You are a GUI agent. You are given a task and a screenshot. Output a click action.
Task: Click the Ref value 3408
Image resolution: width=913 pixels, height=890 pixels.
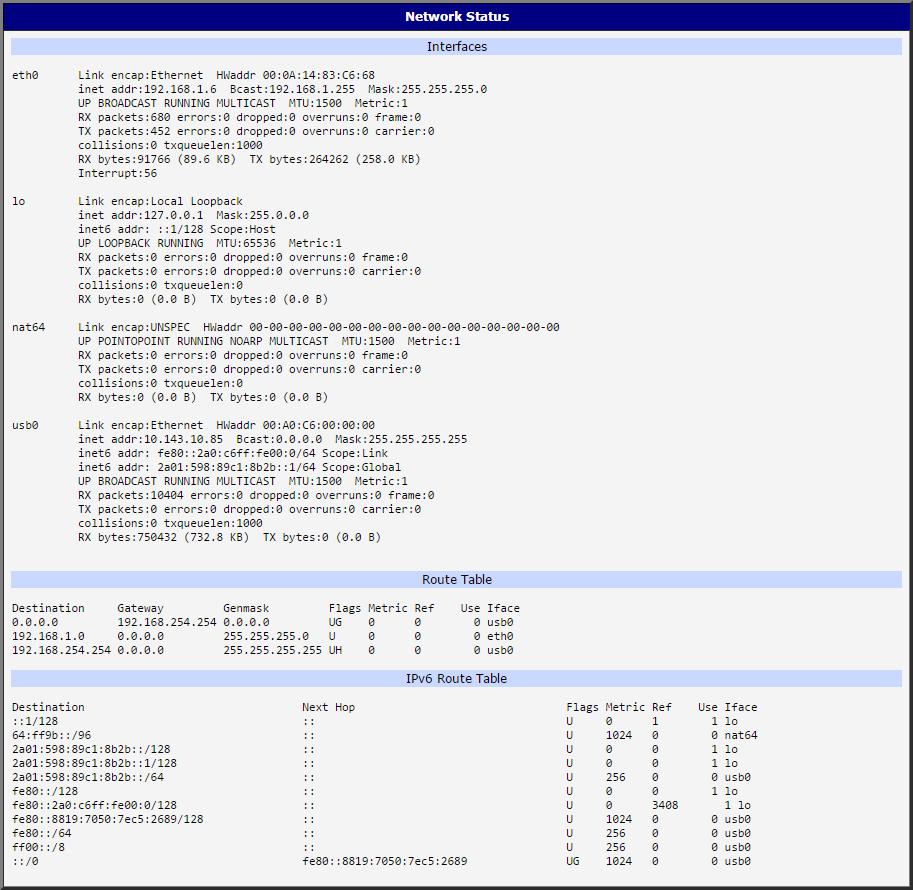click(x=665, y=805)
